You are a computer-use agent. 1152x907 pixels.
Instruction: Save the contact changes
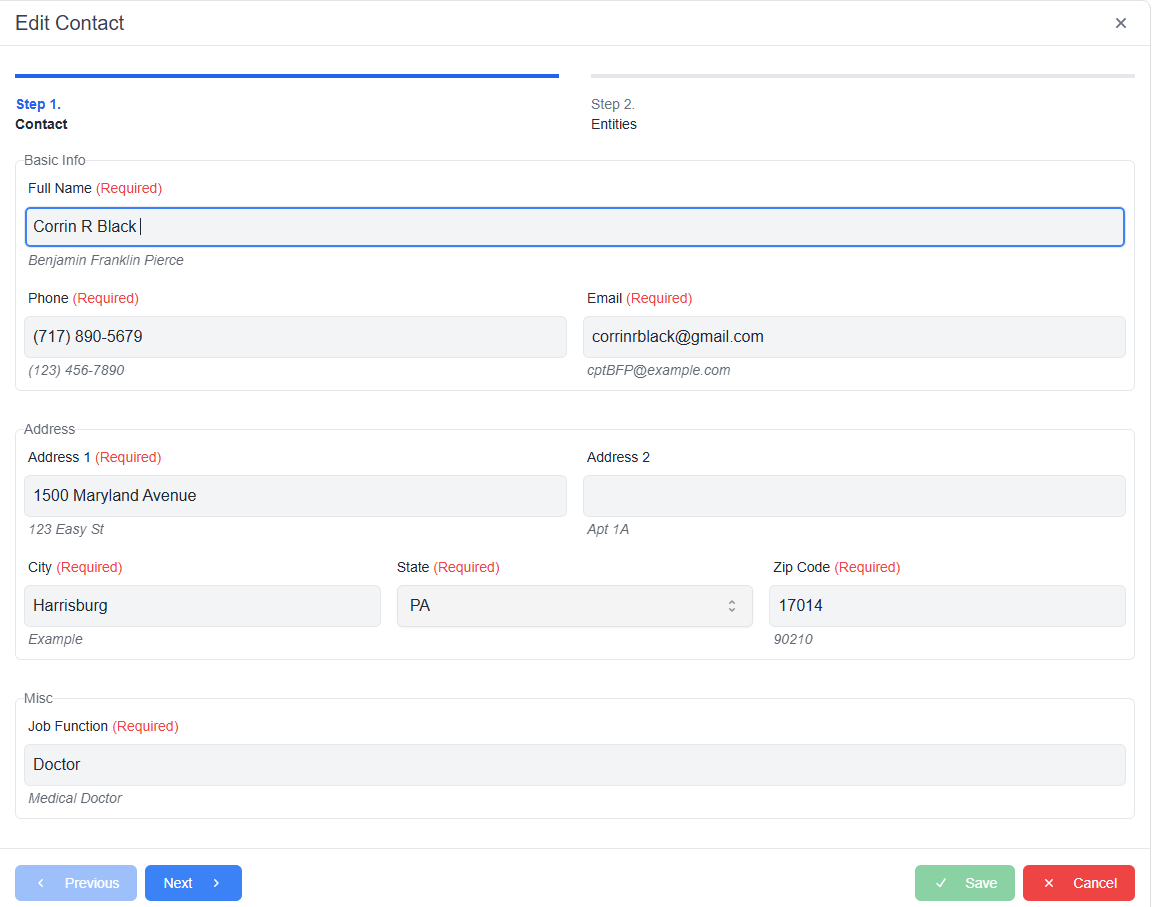tap(965, 883)
